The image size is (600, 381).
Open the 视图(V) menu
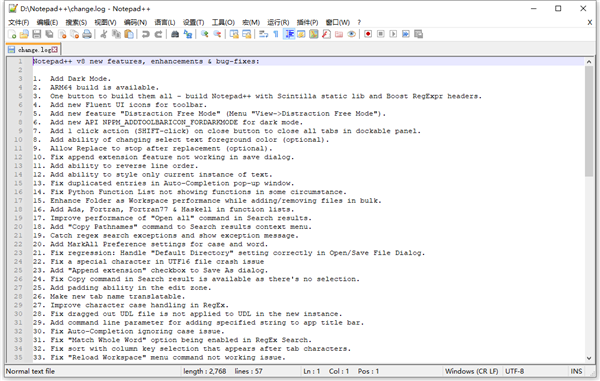coord(106,23)
